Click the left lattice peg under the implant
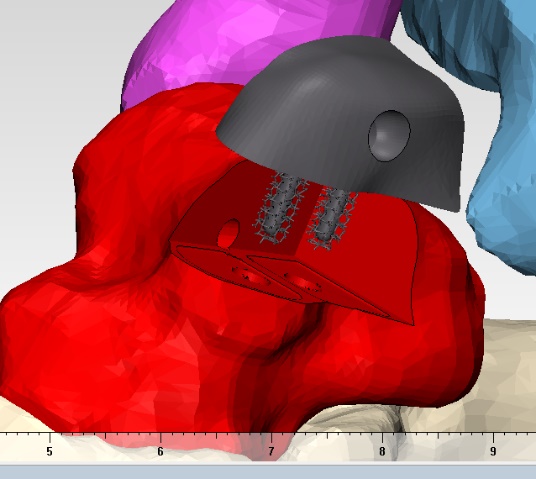This screenshot has width=536, height=479. click(280, 209)
